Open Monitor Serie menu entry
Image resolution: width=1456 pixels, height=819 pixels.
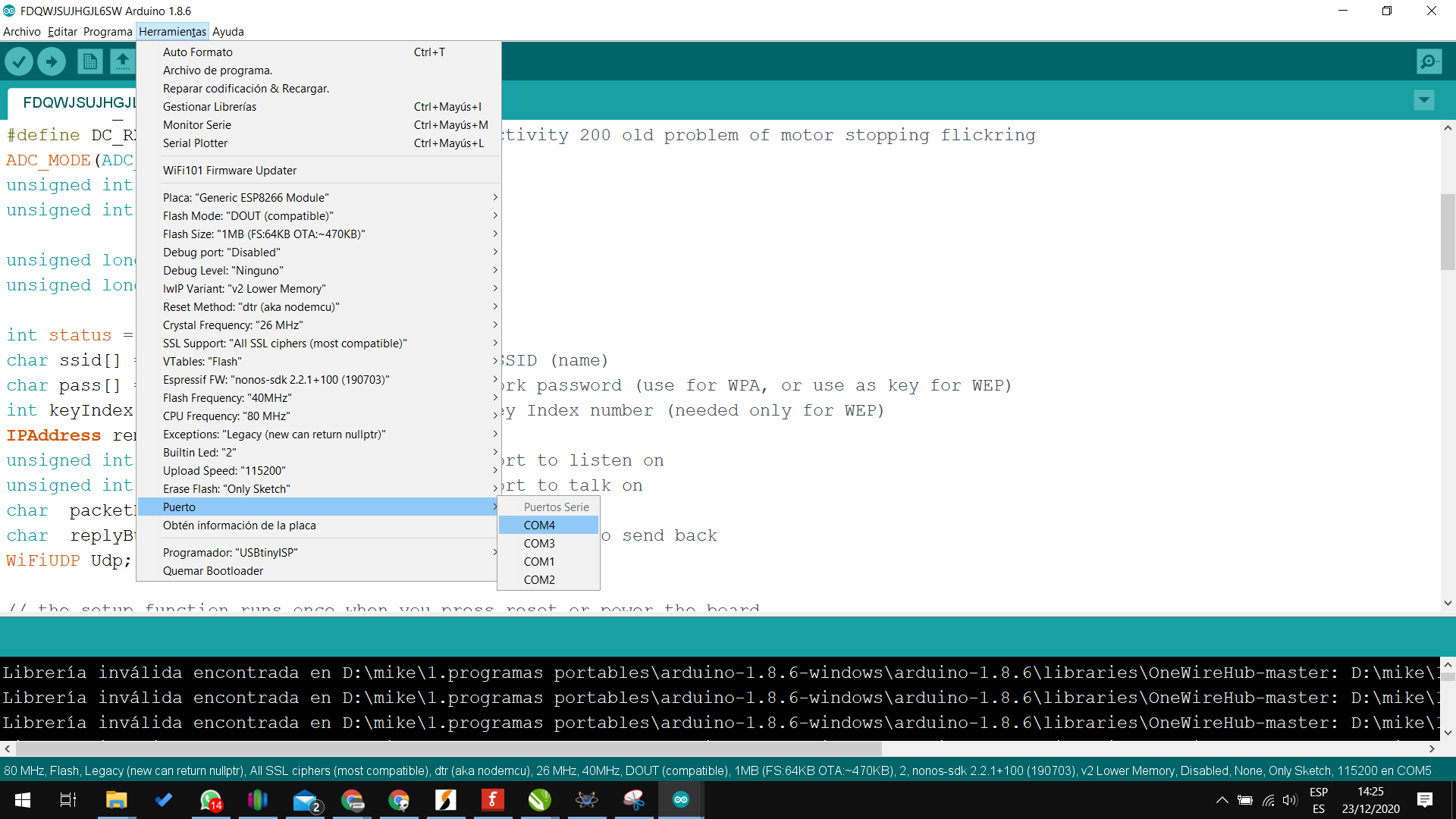[x=197, y=124]
